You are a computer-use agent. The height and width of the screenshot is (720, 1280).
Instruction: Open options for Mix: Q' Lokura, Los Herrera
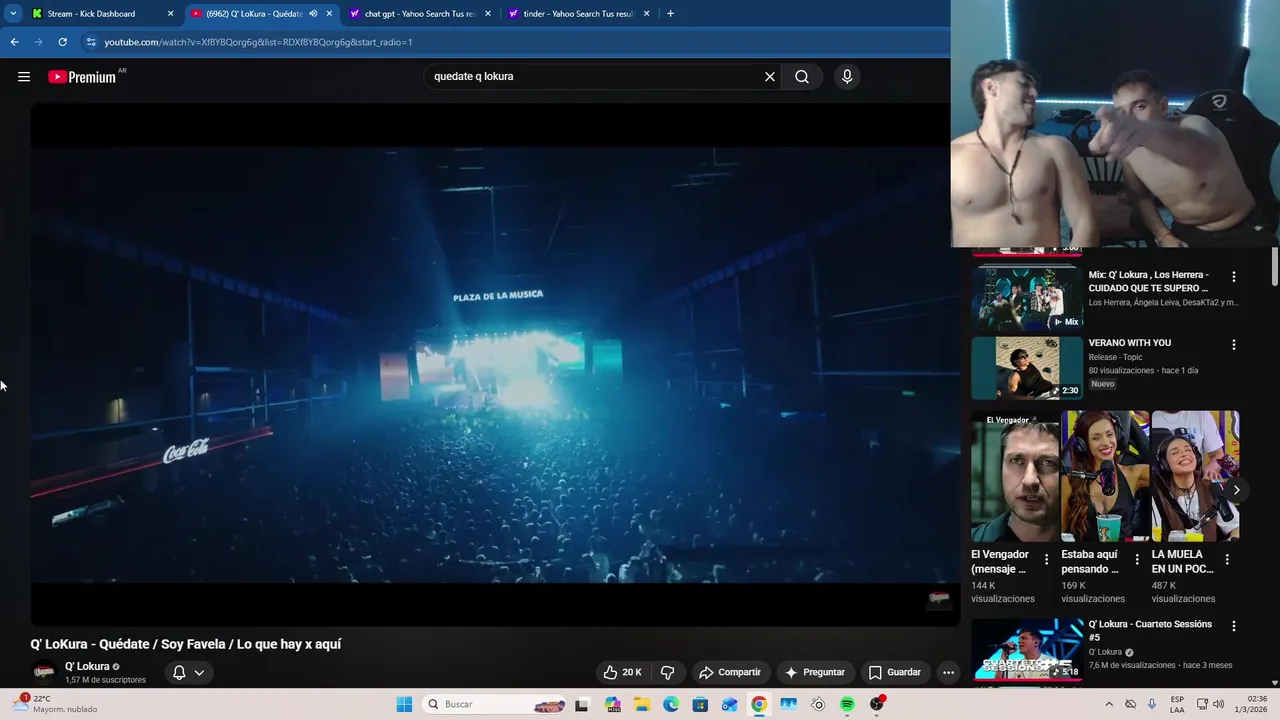[1233, 276]
